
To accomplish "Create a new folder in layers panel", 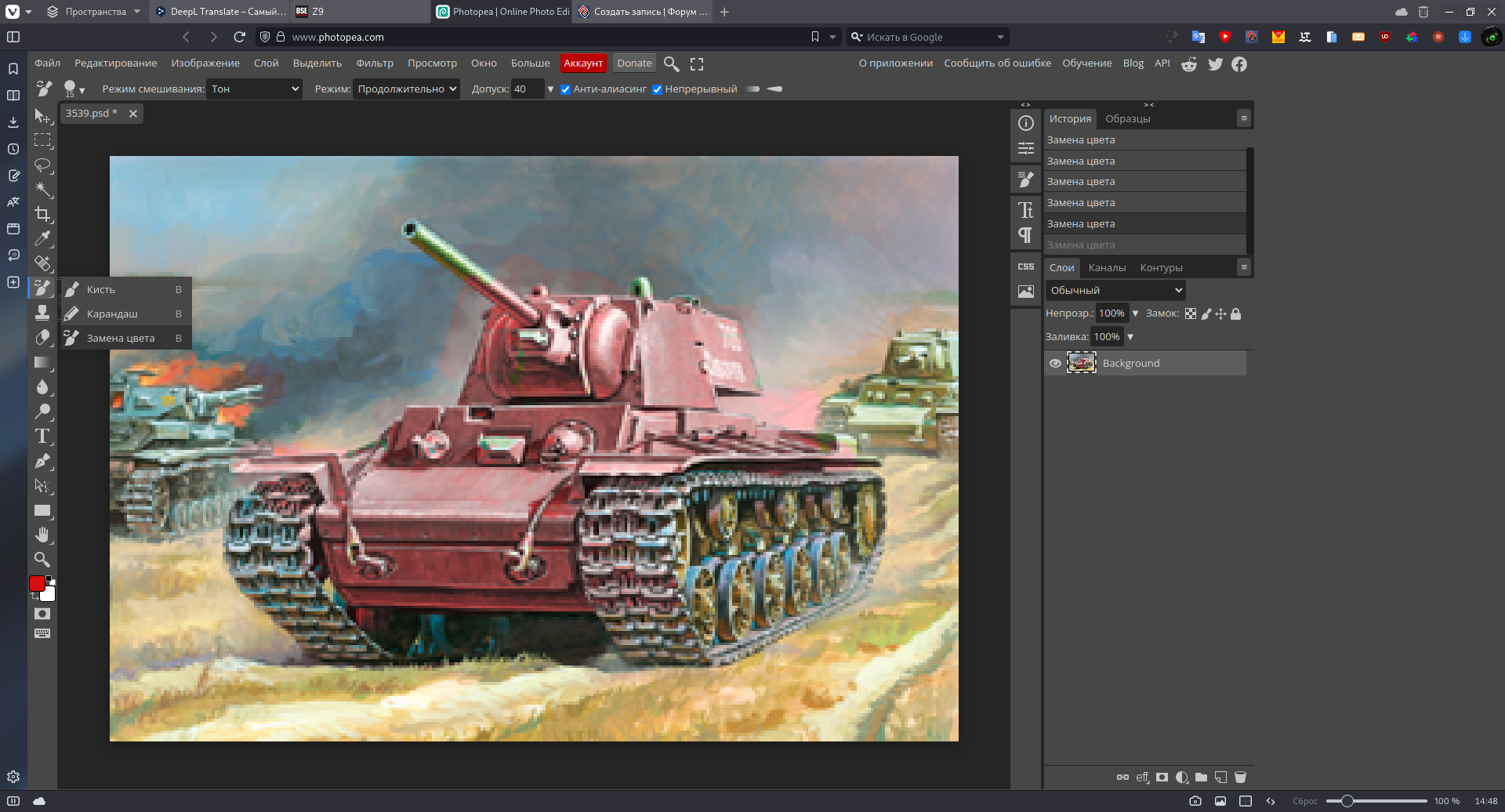I will tap(1201, 778).
